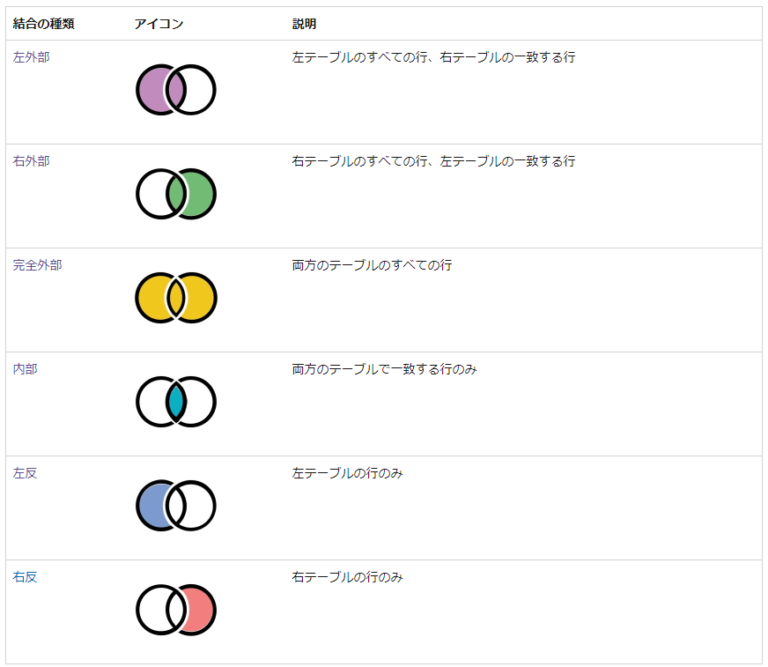The image size is (768, 667).
Task: Follow the 右反 link
Action: point(25,577)
